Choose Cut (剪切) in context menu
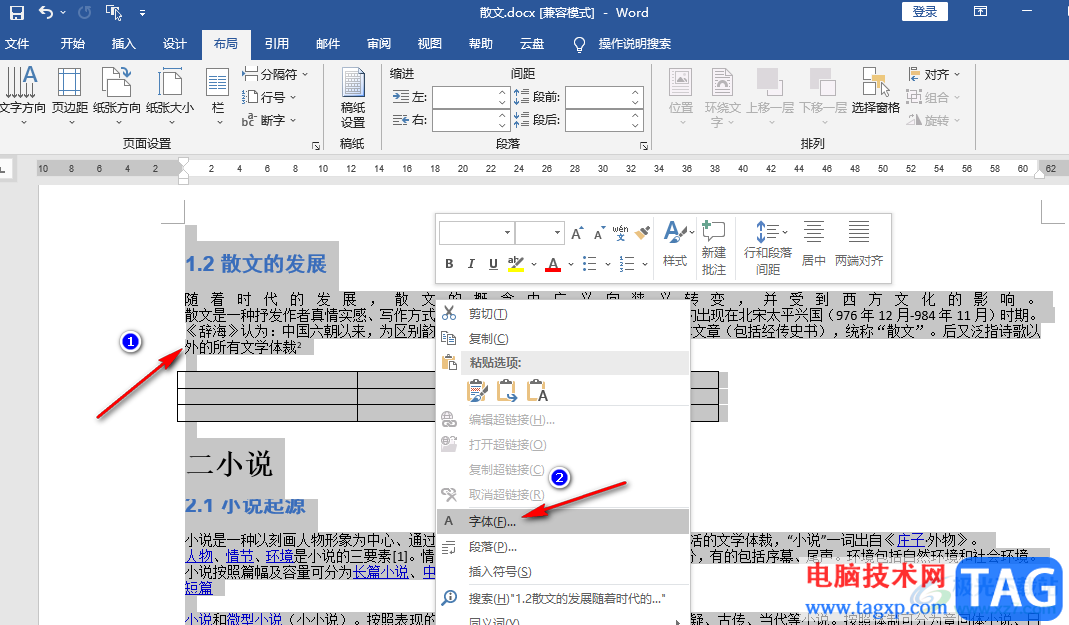The height and width of the screenshot is (625, 1069). (x=562, y=314)
